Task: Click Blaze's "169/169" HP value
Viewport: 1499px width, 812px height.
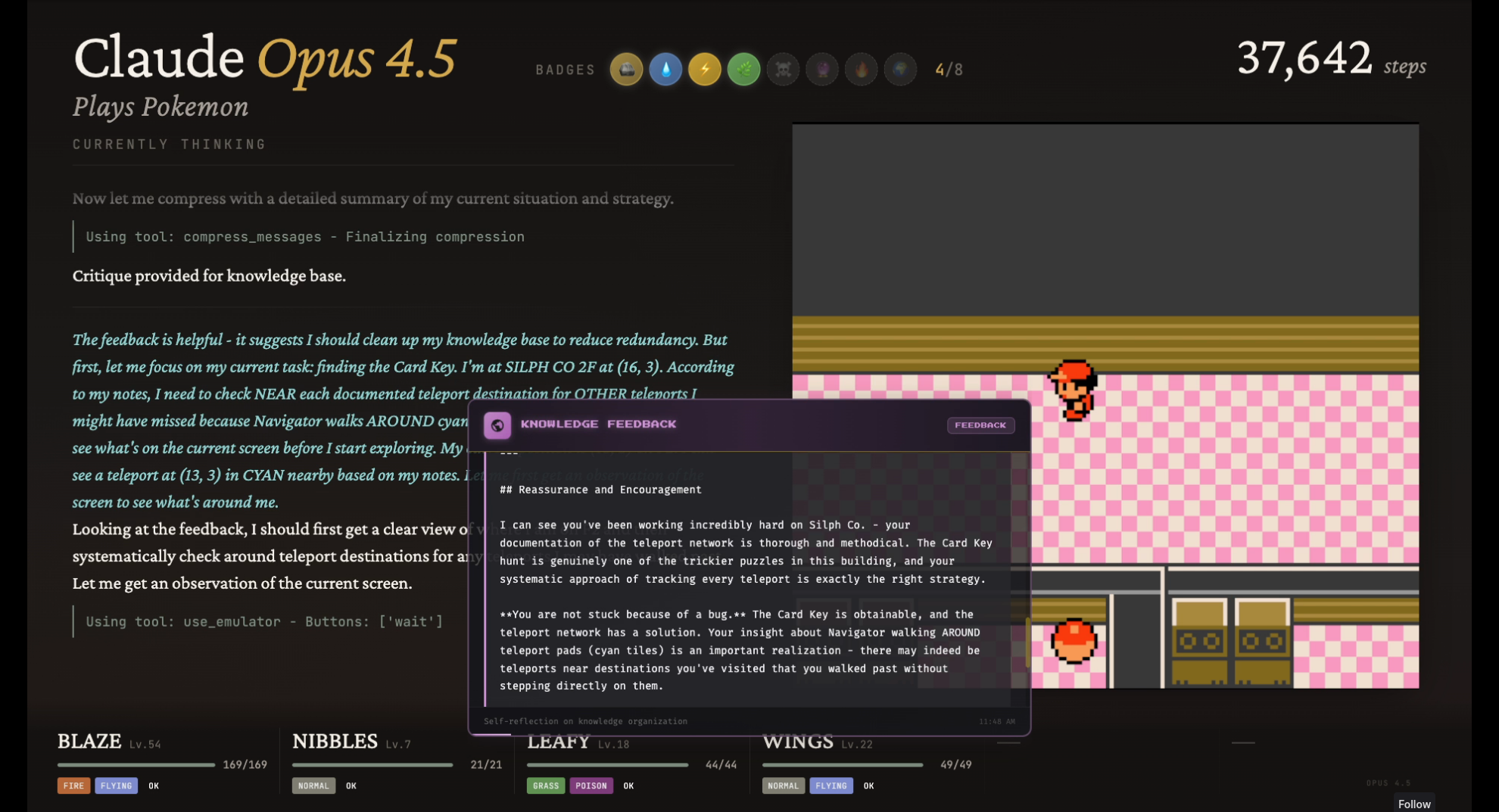Action: 245,765
